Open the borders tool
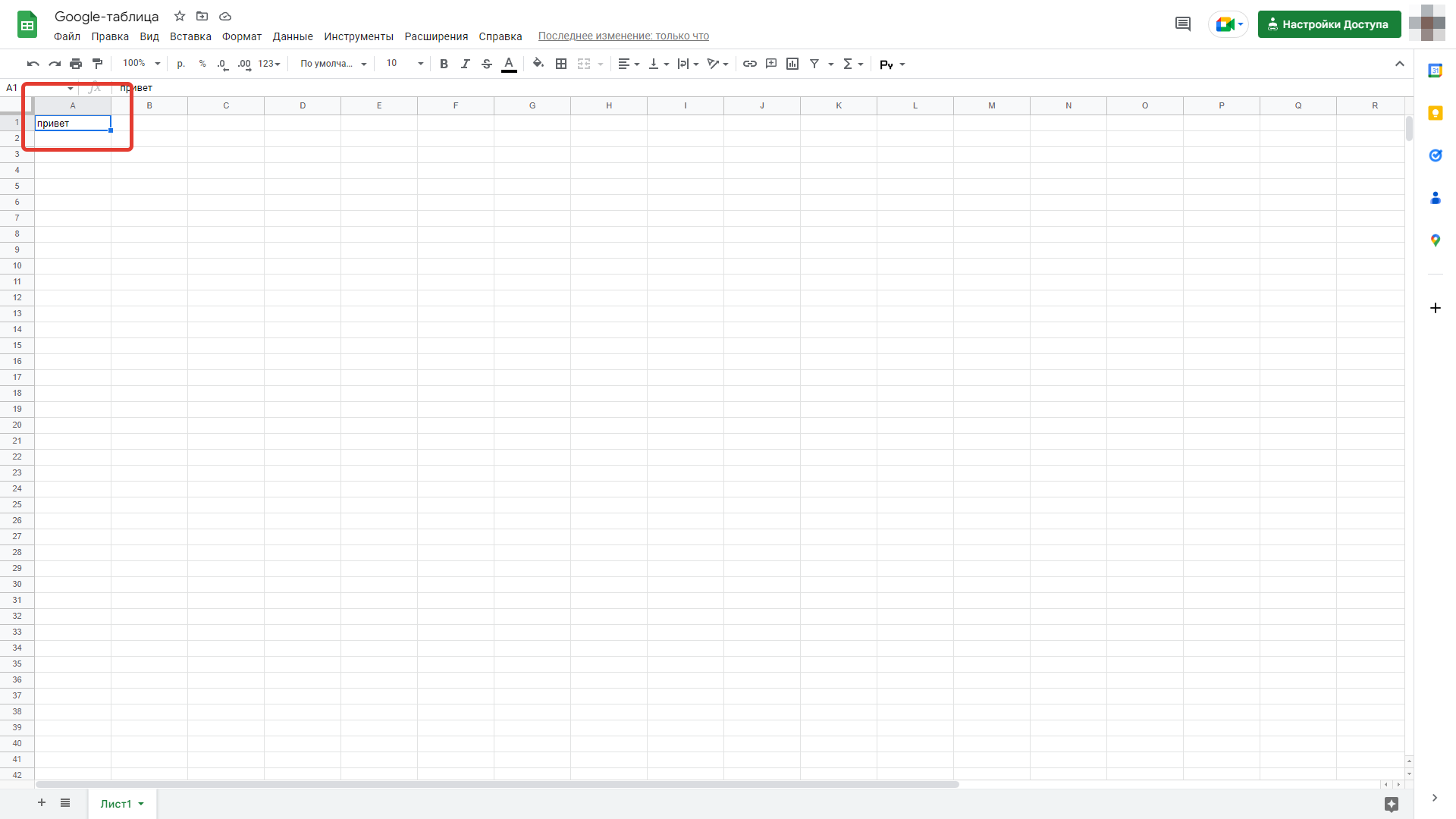 [561, 64]
